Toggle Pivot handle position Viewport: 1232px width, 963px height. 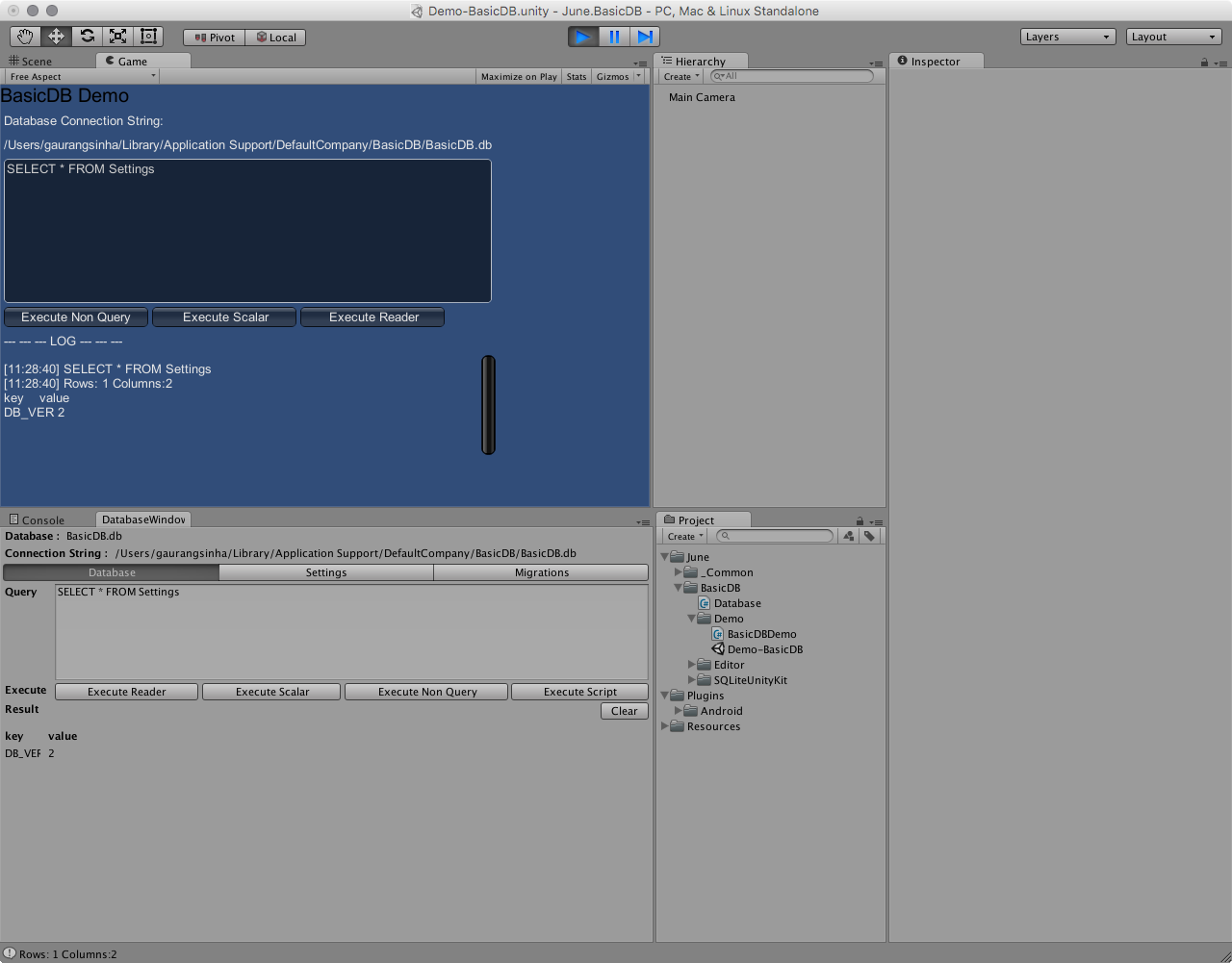[215, 38]
